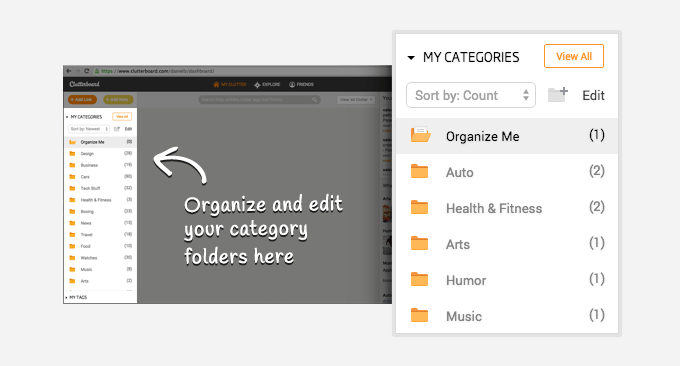Click the compass icon beside EXPLORE
This screenshot has height=366, width=680.
click(257, 85)
